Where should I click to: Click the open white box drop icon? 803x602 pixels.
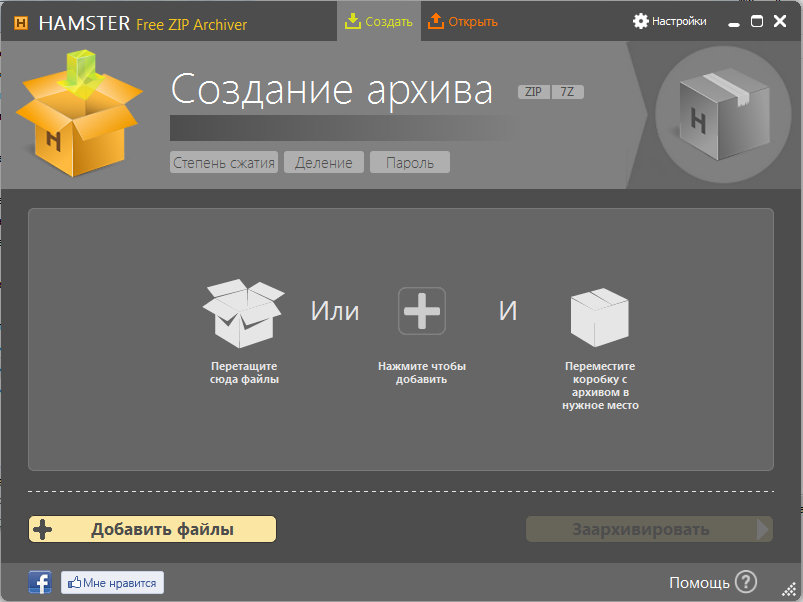coord(243,312)
